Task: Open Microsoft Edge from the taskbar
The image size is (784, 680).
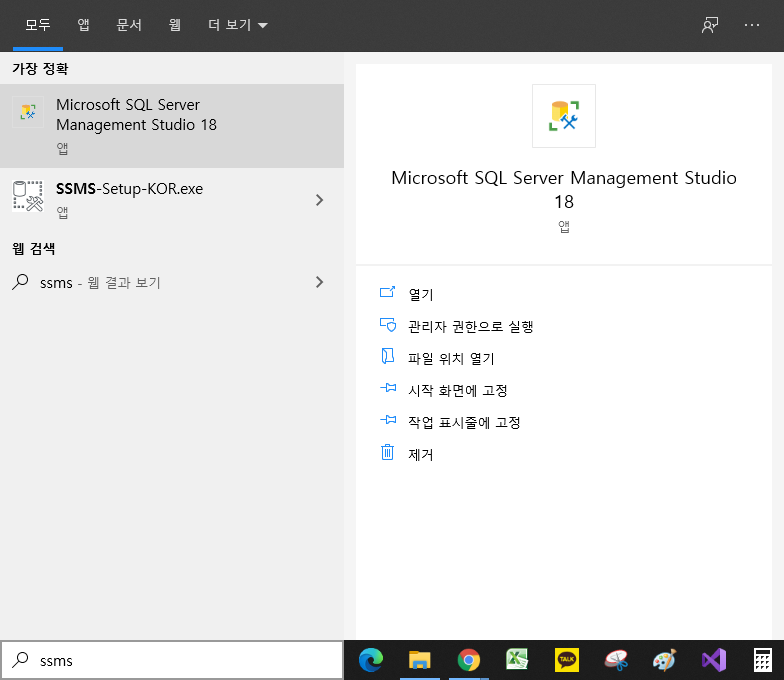Action: coord(371,660)
